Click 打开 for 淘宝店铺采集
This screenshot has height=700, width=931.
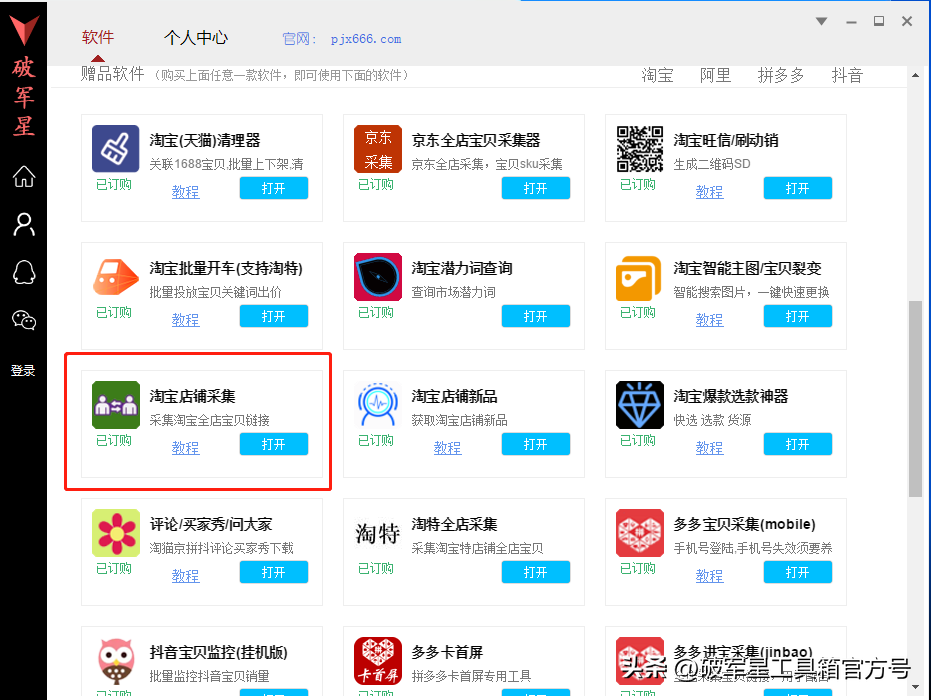click(273, 444)
